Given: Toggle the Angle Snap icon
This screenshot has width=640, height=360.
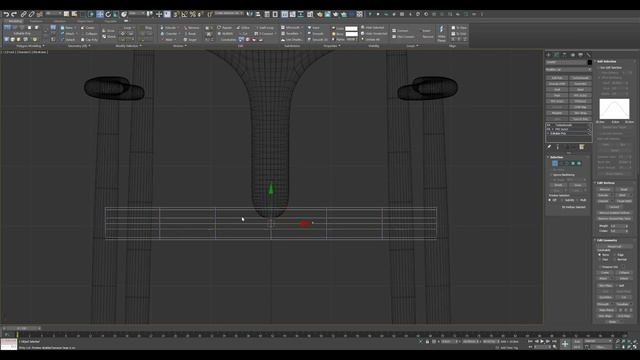Looking at the screenshot, I should click(x=184, y=14).
